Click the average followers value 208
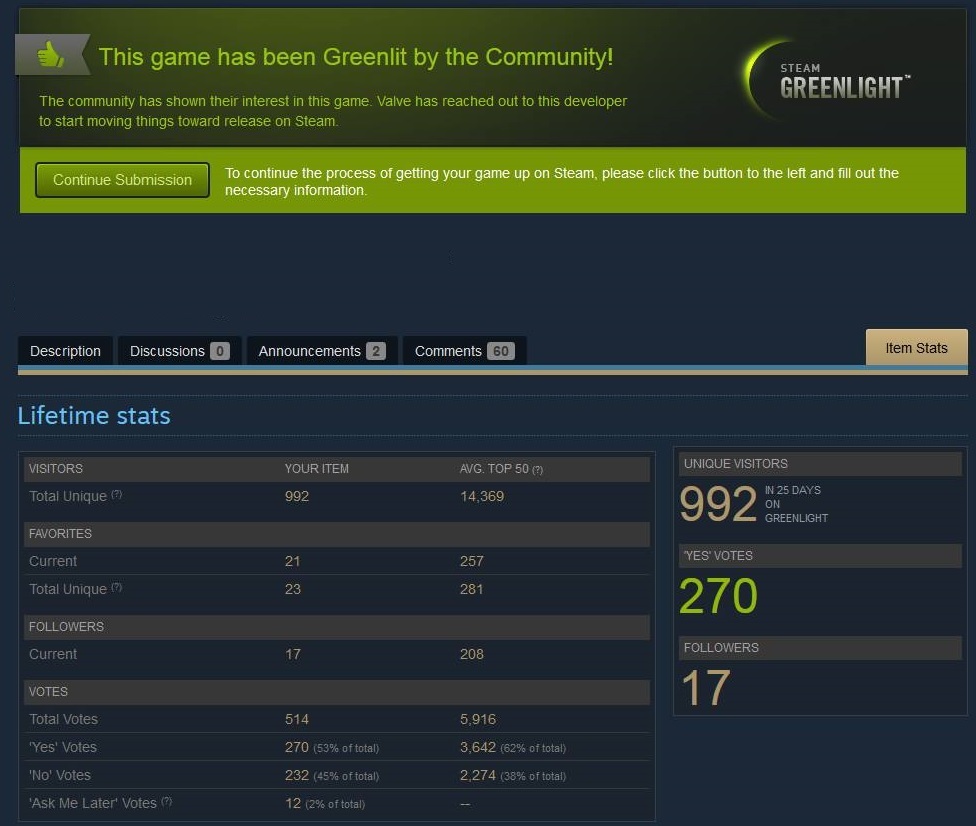Image resolution: width=976 pixels, height=826 pixels. tap(472, 654)
